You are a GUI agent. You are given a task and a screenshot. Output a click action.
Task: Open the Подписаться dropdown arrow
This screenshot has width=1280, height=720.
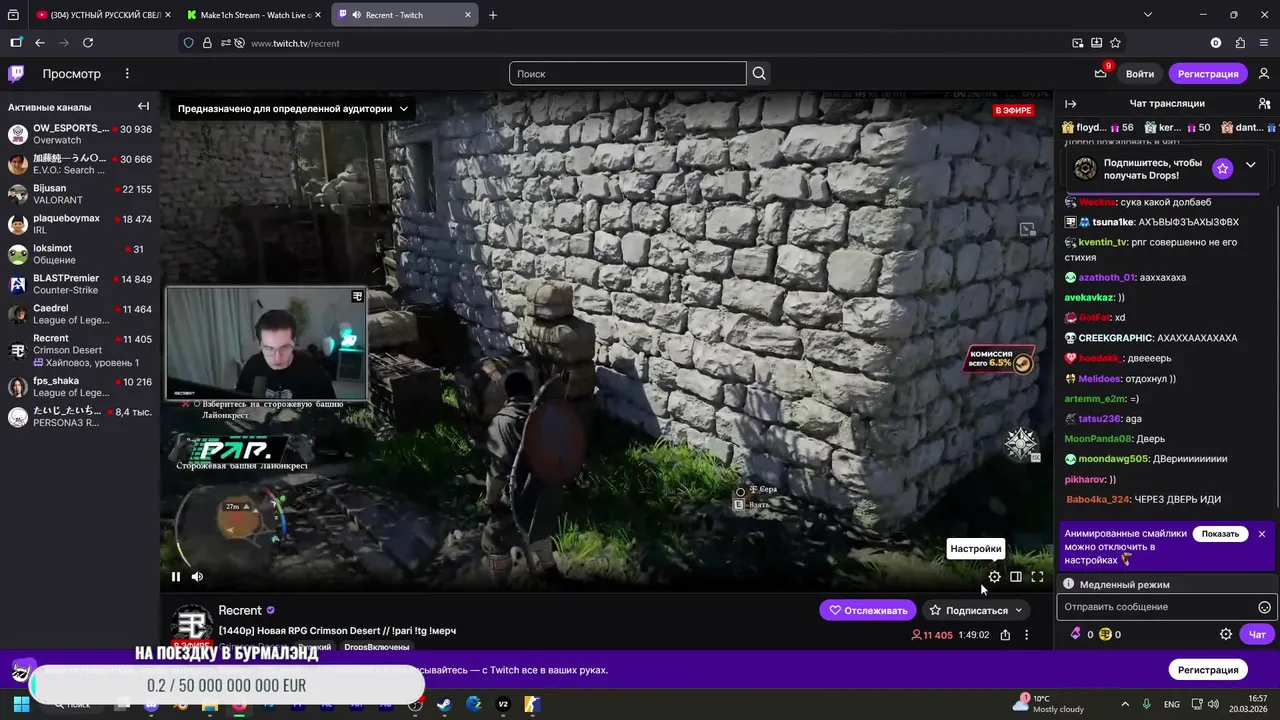click(x=1019, y=610)
